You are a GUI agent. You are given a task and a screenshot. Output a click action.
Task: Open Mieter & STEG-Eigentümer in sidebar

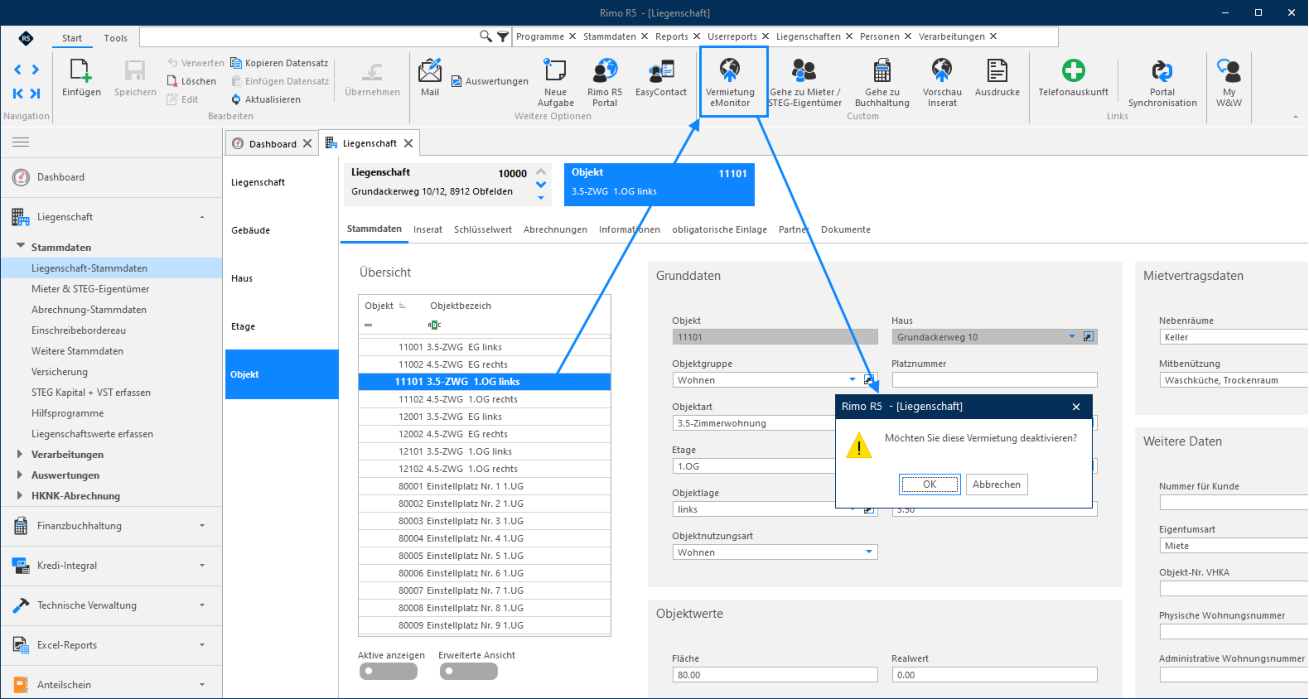pos(91,289)
